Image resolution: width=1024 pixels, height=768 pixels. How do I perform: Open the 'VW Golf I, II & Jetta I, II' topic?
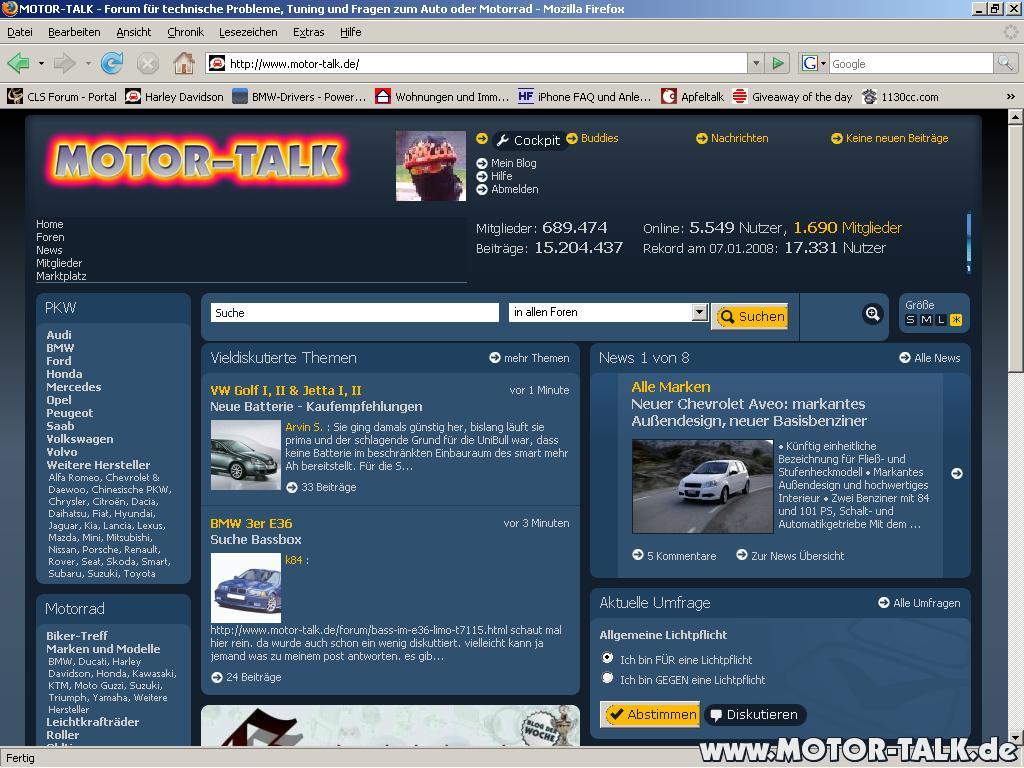pos(285,391)
